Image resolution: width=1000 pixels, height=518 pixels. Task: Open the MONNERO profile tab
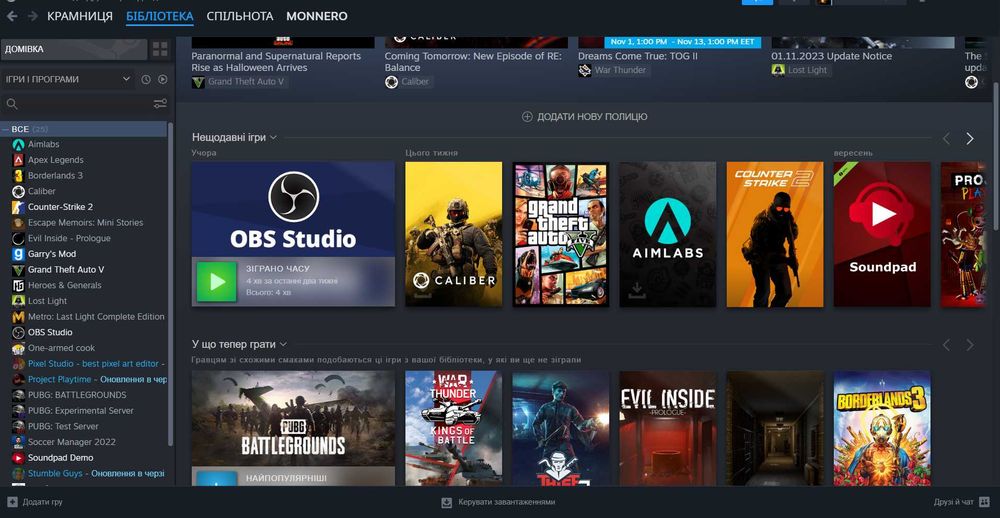point(317,17)
